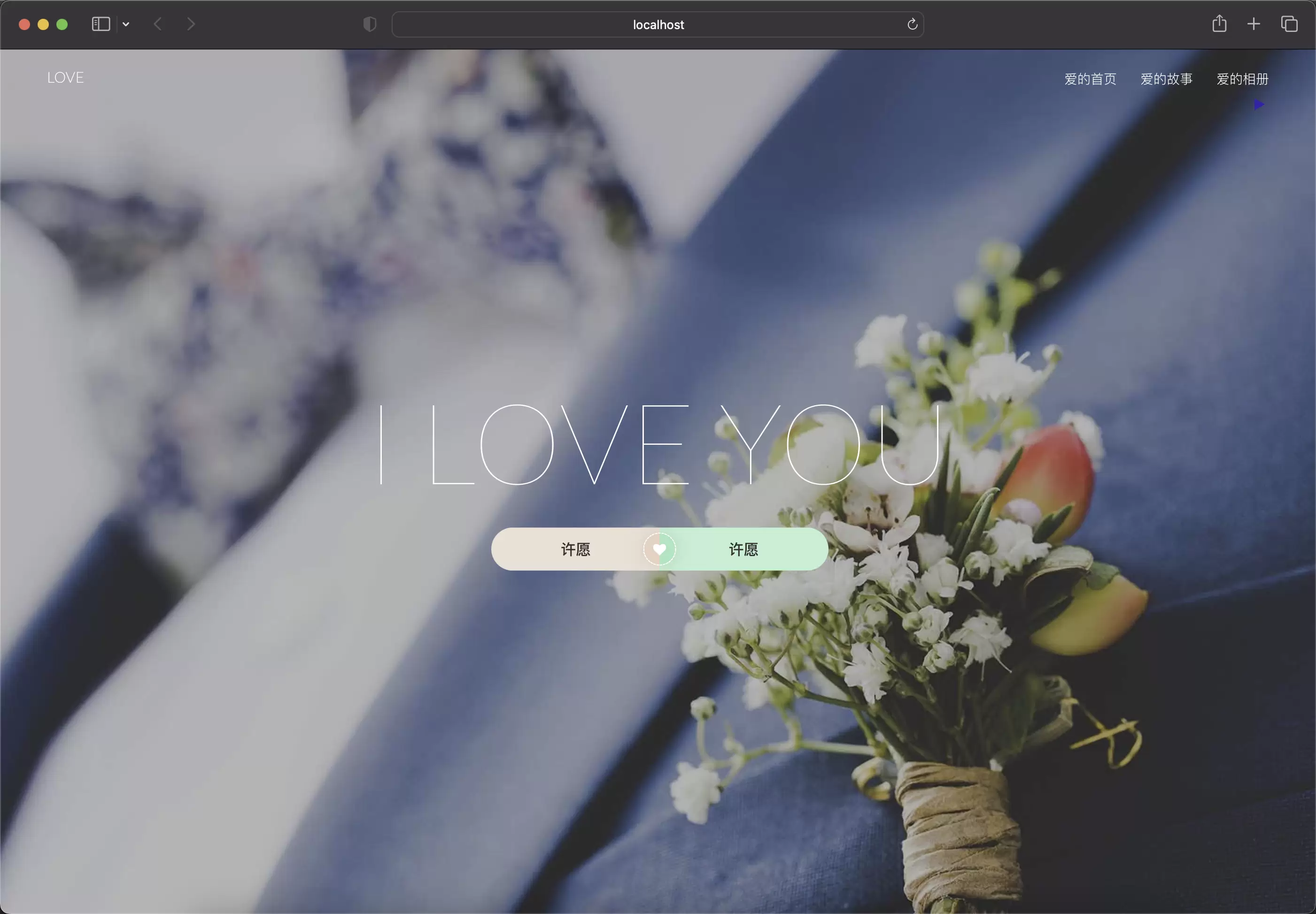Open the 爱的相册 nav item
Screen dimensions: 1316x914
click(x=1243, y=79)
